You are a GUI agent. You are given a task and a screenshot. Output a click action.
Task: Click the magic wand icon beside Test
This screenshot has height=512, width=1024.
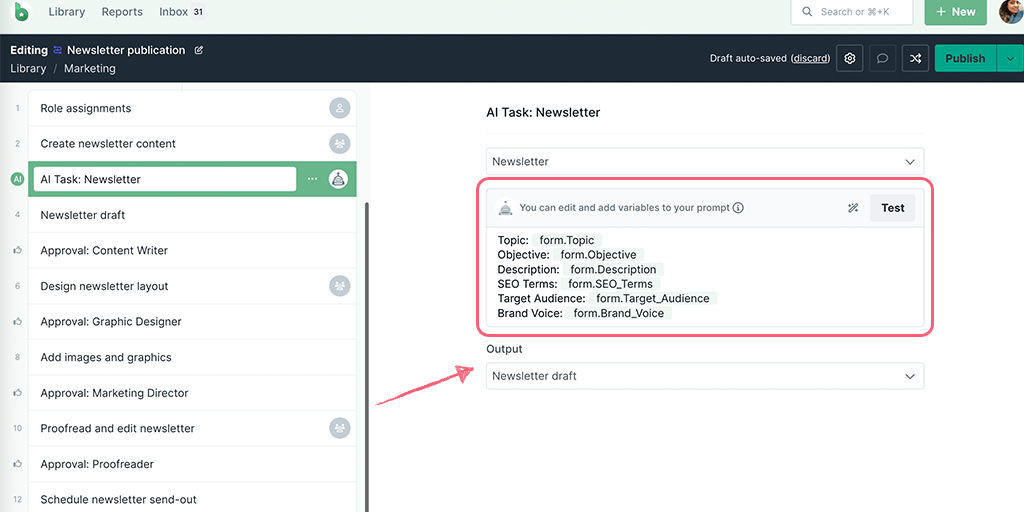(853, 208)
